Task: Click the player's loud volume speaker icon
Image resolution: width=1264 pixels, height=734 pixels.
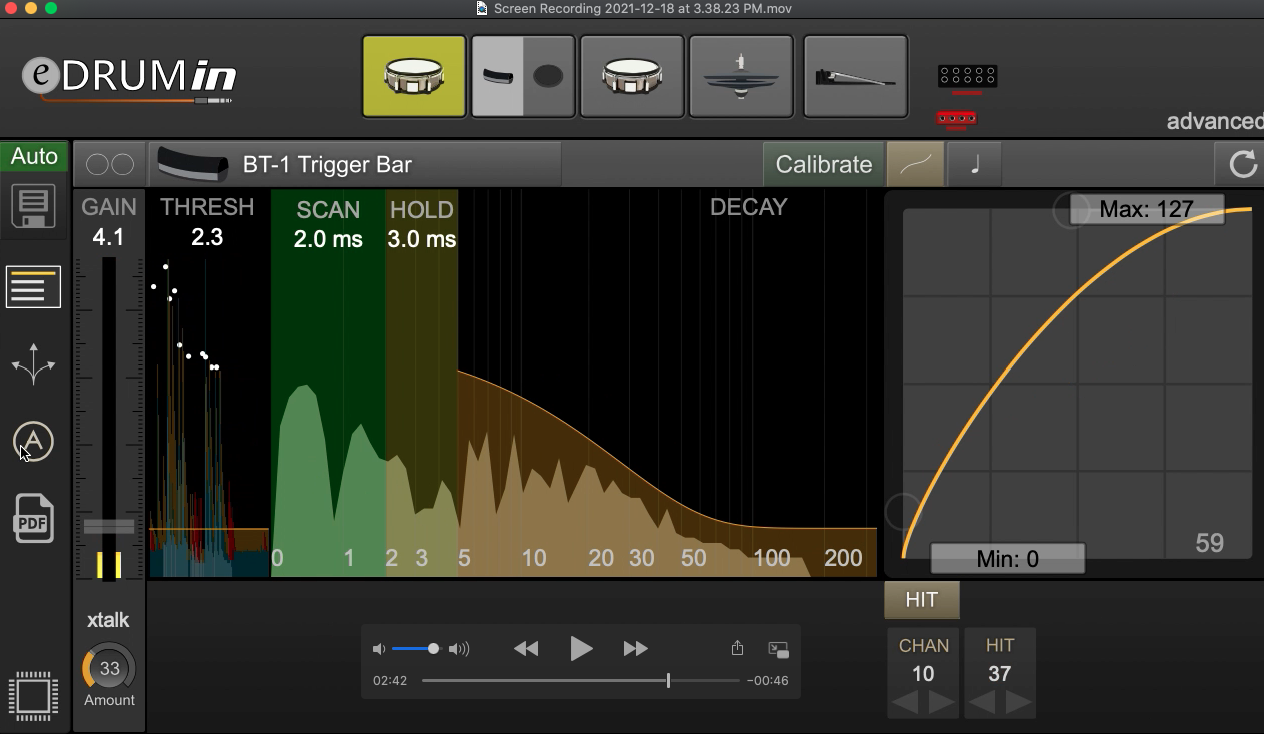Action: [459, 649]
